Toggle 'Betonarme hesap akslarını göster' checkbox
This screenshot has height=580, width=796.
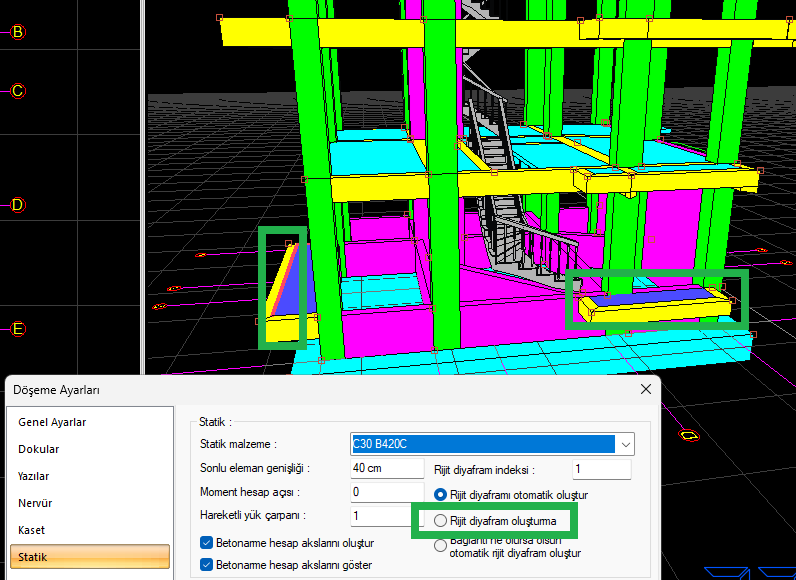point(206,565)
